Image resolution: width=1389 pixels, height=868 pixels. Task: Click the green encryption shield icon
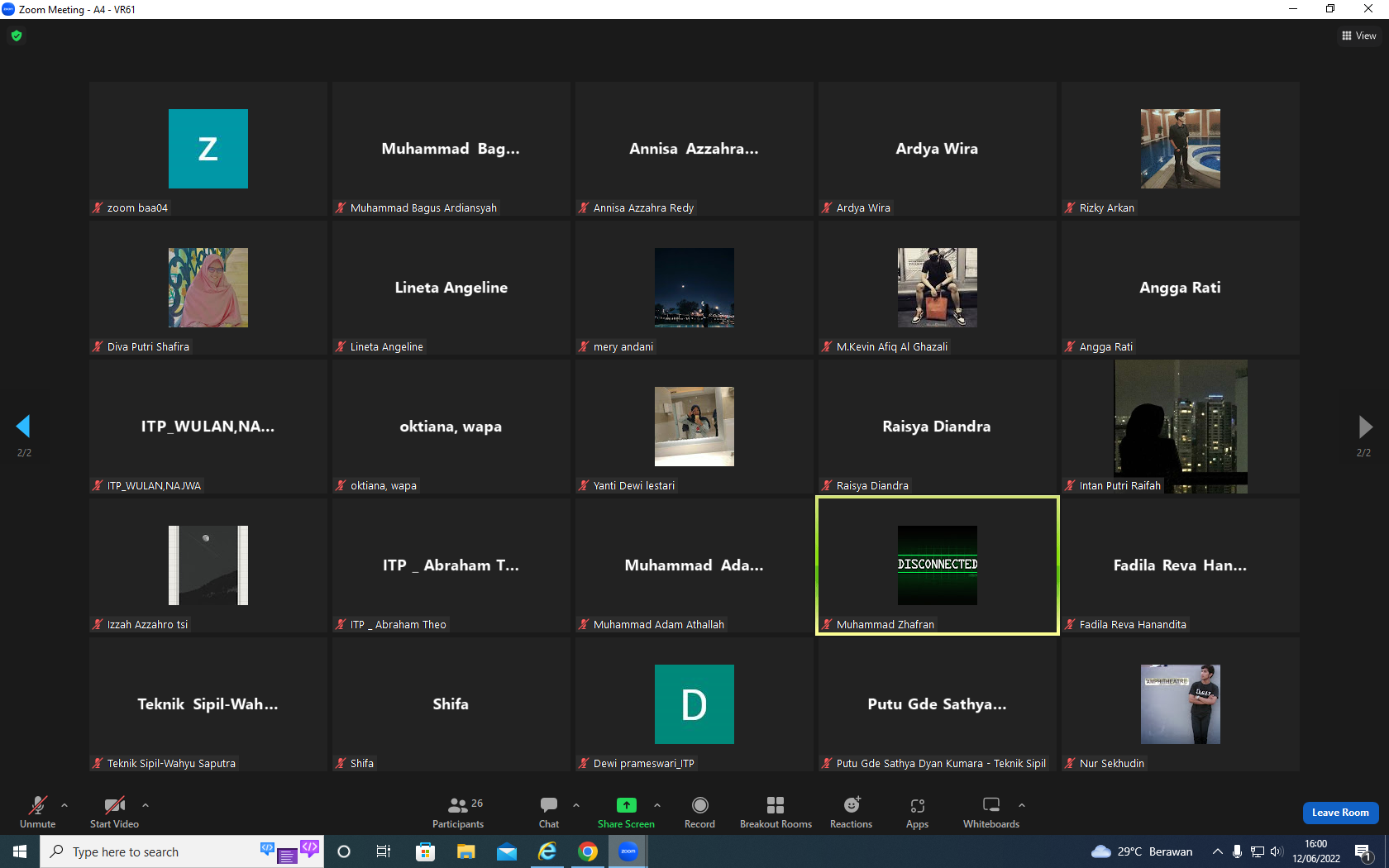[17, 36]
